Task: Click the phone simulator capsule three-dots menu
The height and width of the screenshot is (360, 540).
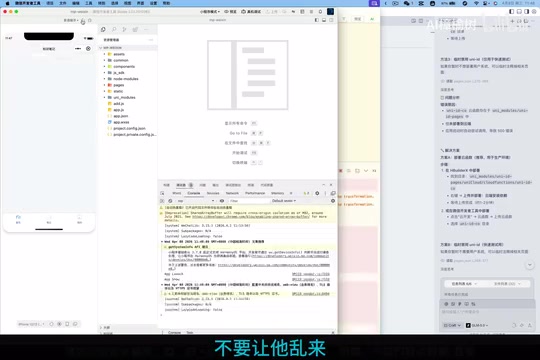Action: (78, 49)
